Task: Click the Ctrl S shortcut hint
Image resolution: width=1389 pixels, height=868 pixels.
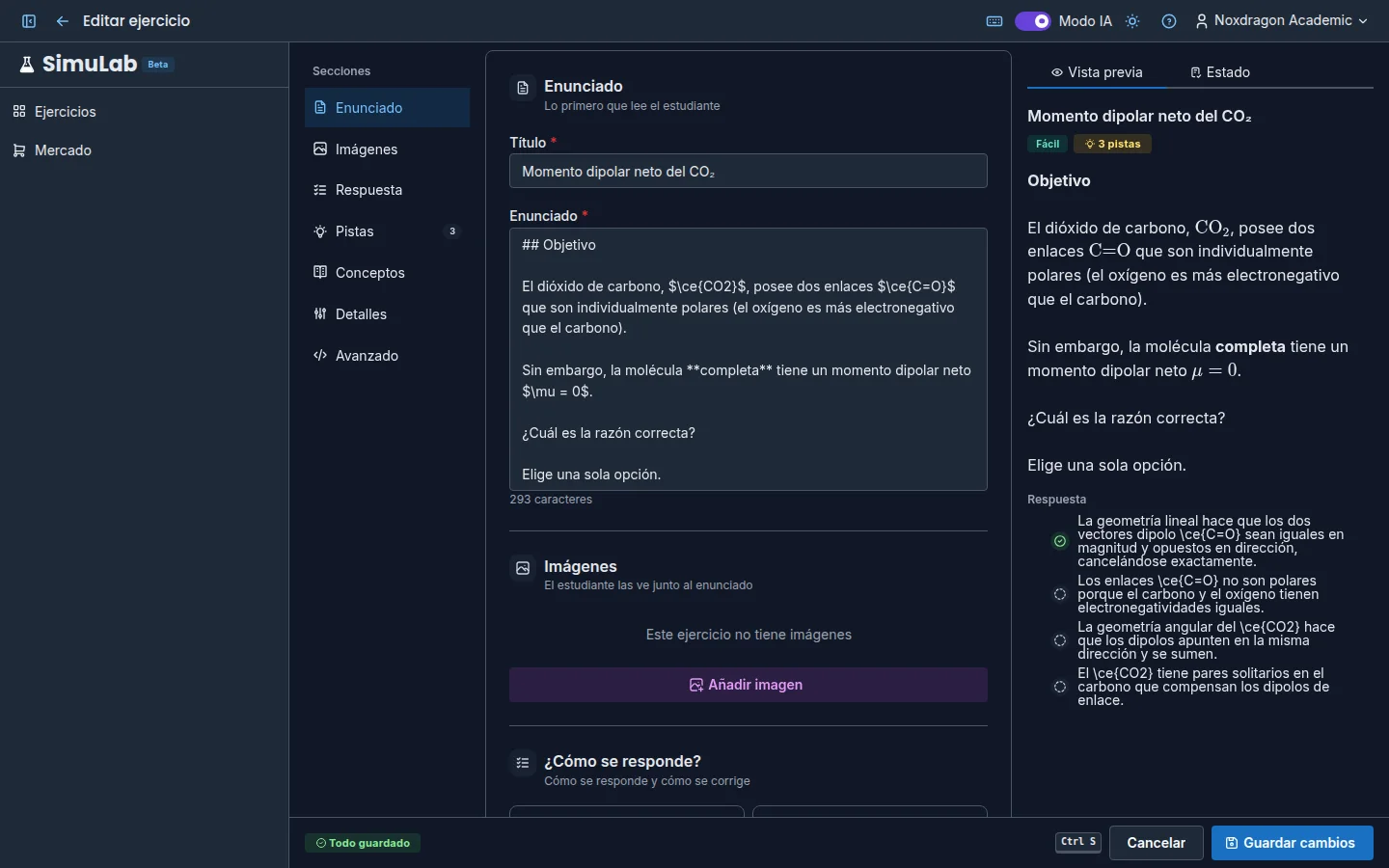Action: click(1078, 842)
